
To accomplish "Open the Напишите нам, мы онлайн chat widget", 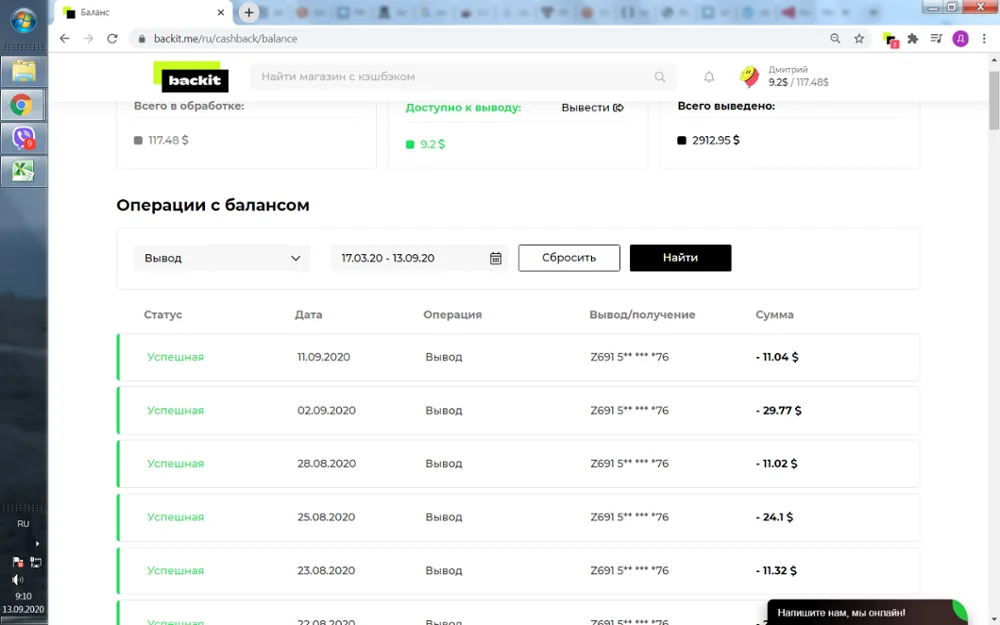I will tap(867, 612).
